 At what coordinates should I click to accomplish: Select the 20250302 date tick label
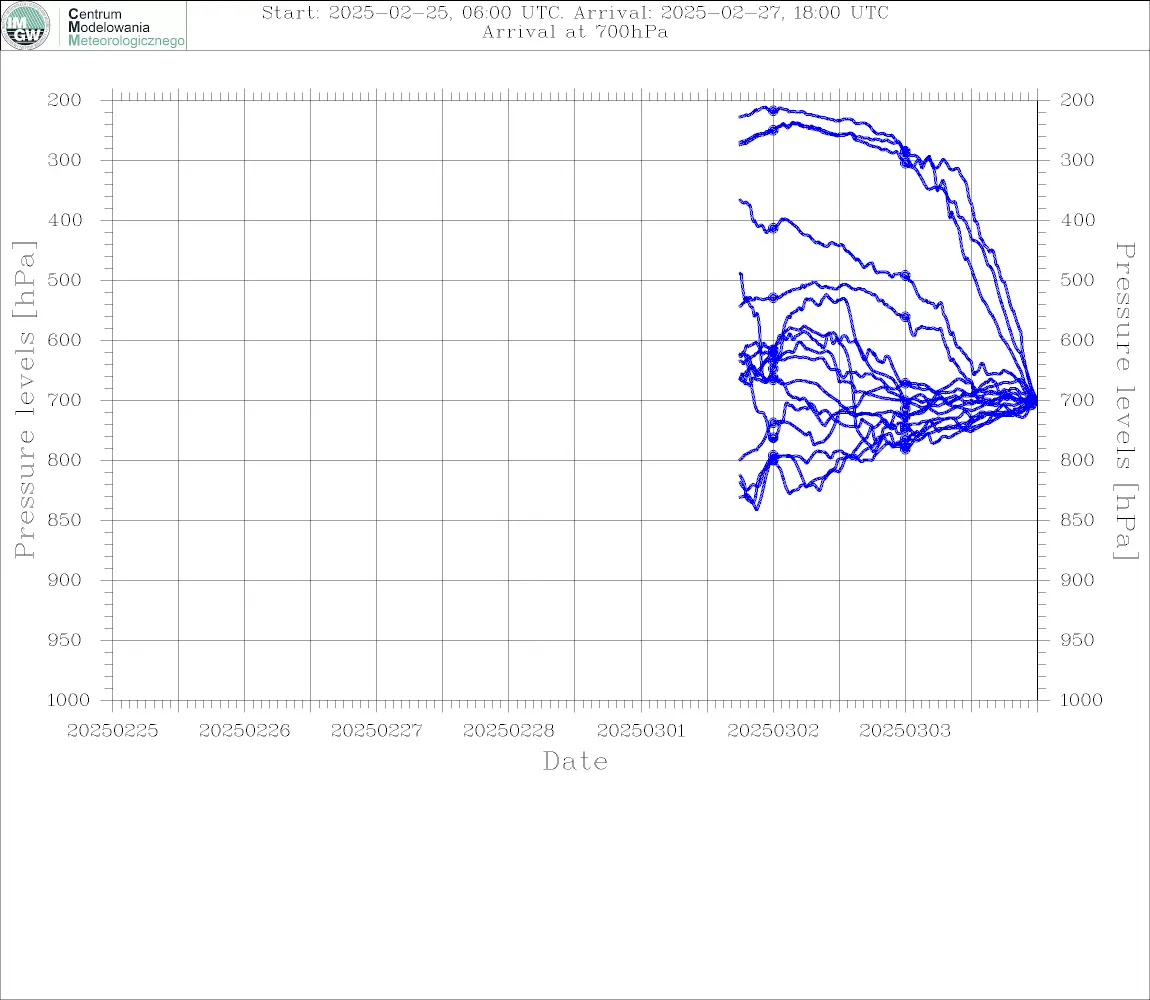(x=773, y=731)
